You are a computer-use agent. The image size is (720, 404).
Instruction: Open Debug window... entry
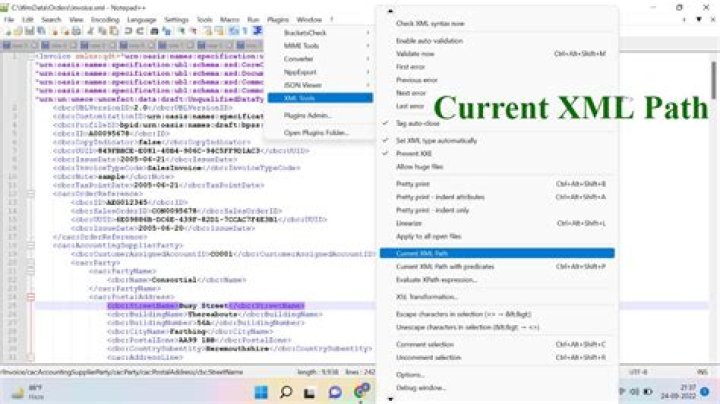click(497, 387)
